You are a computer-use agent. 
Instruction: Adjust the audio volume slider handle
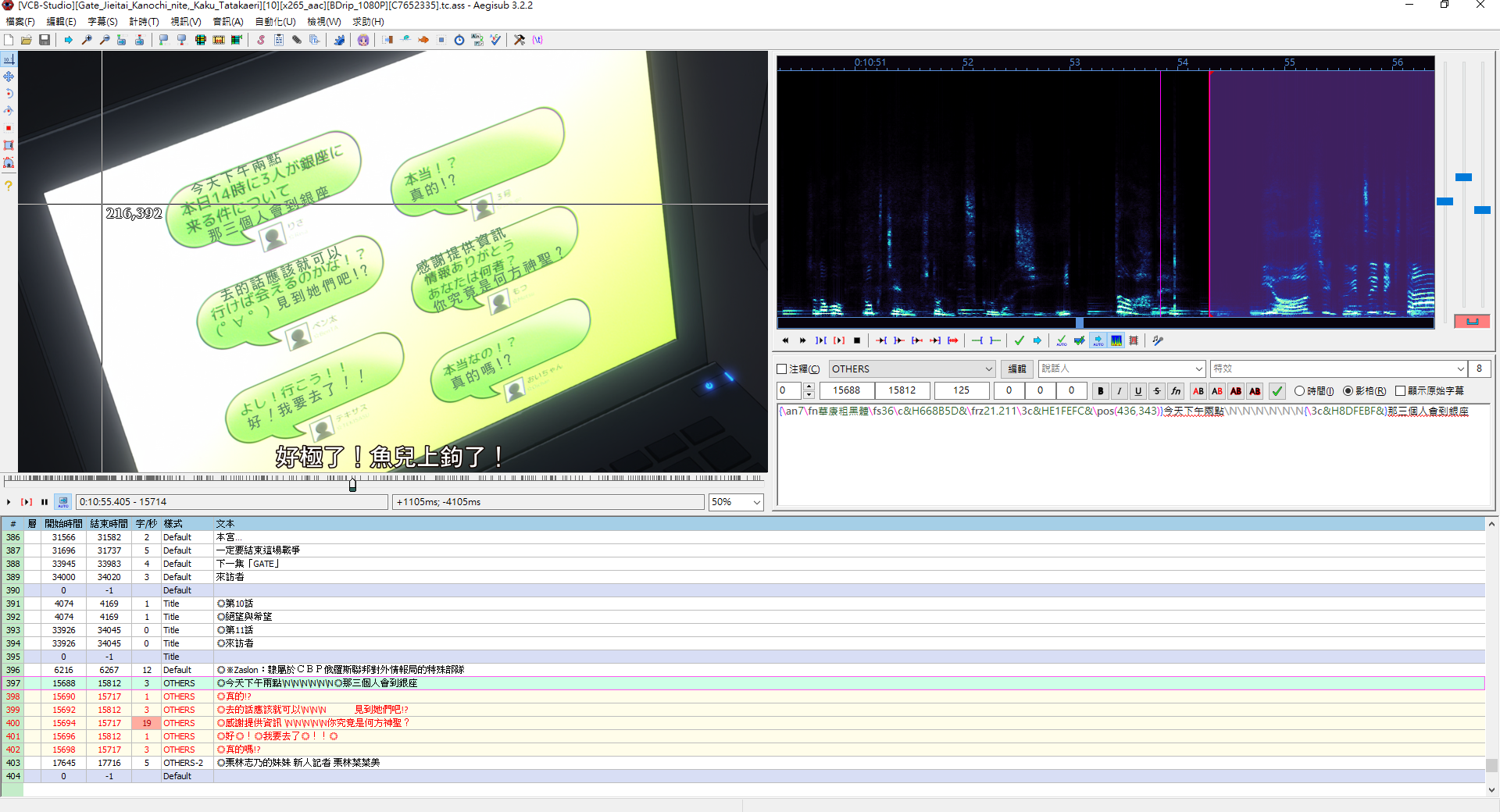pyautogui.click(x=1482, y=210)
